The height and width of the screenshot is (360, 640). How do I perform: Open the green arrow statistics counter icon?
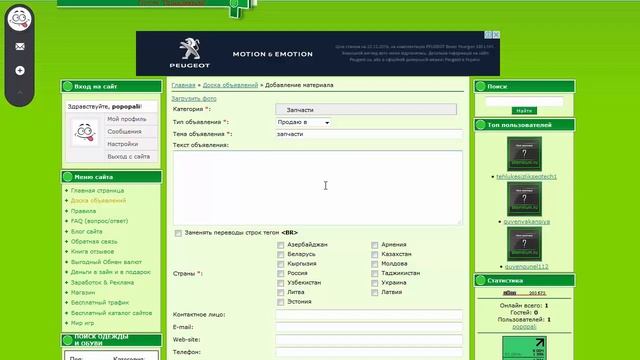[524, 348]
